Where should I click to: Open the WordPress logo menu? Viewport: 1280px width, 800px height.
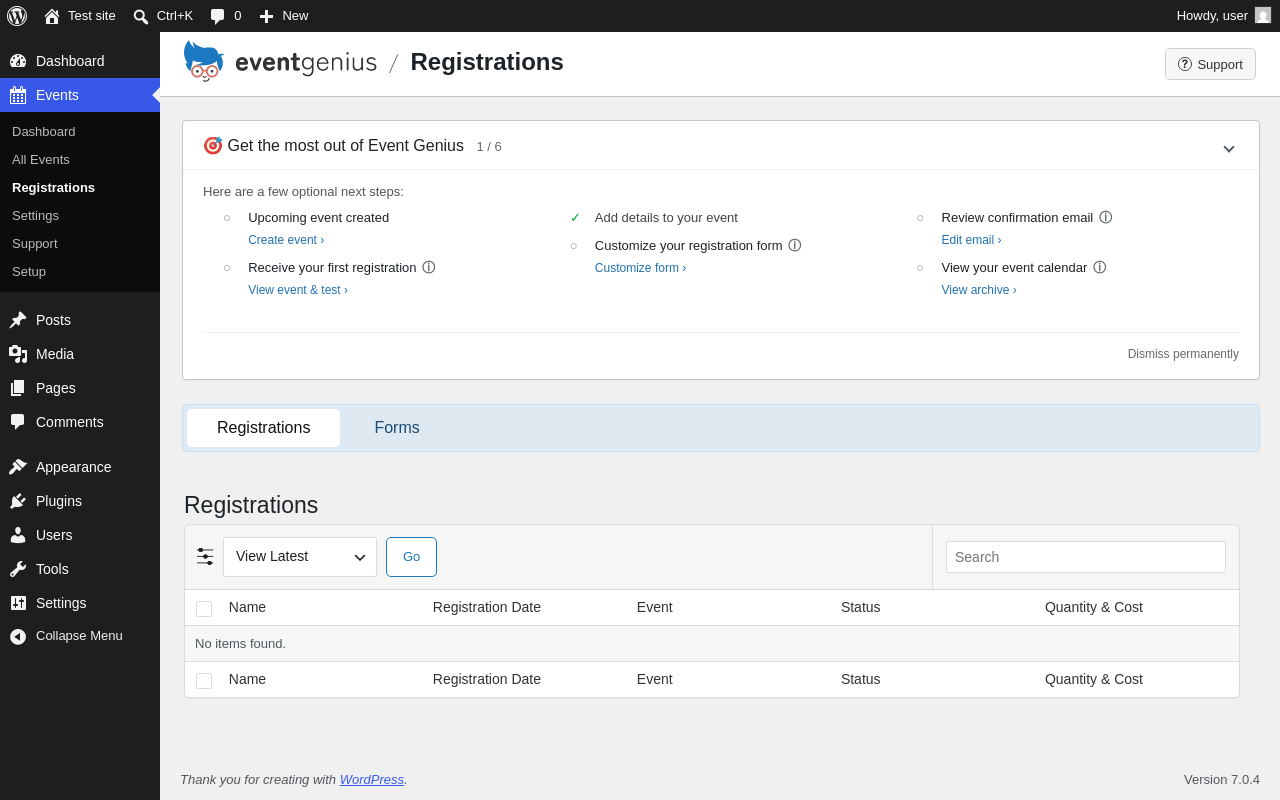[x=17, y=16]
